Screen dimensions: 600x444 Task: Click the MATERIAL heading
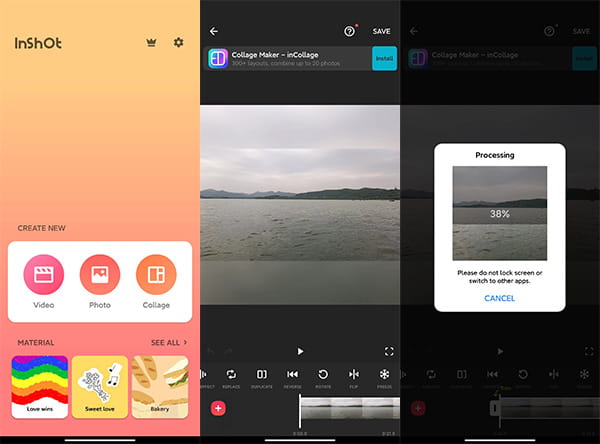pyautogui.click(x=36, y=343)
